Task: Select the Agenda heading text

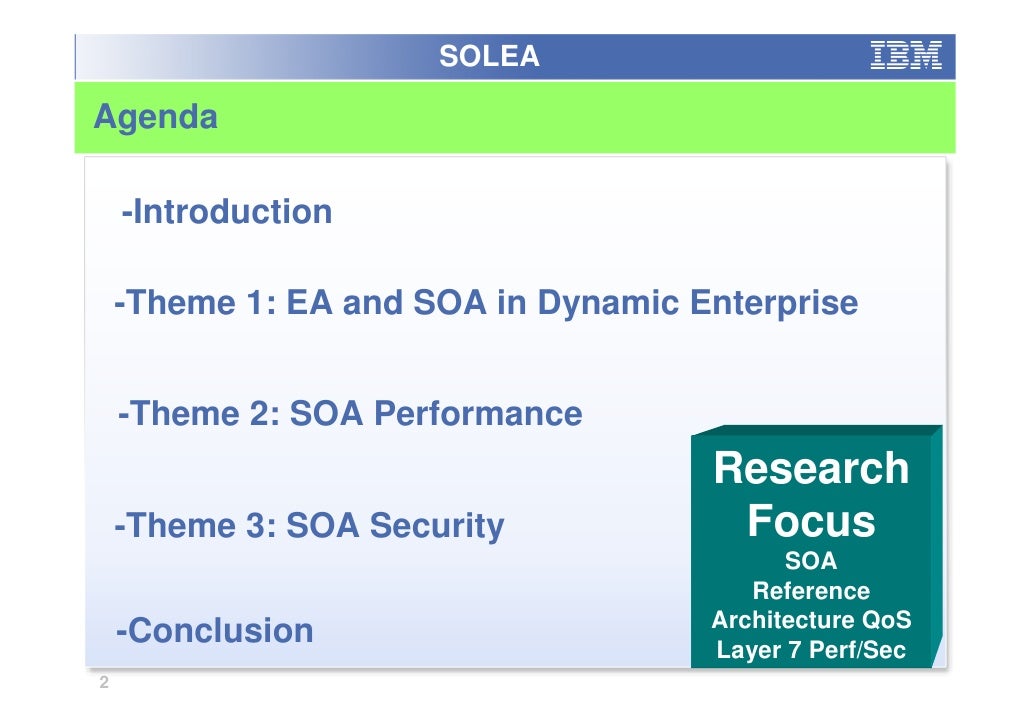Action: 155,117
